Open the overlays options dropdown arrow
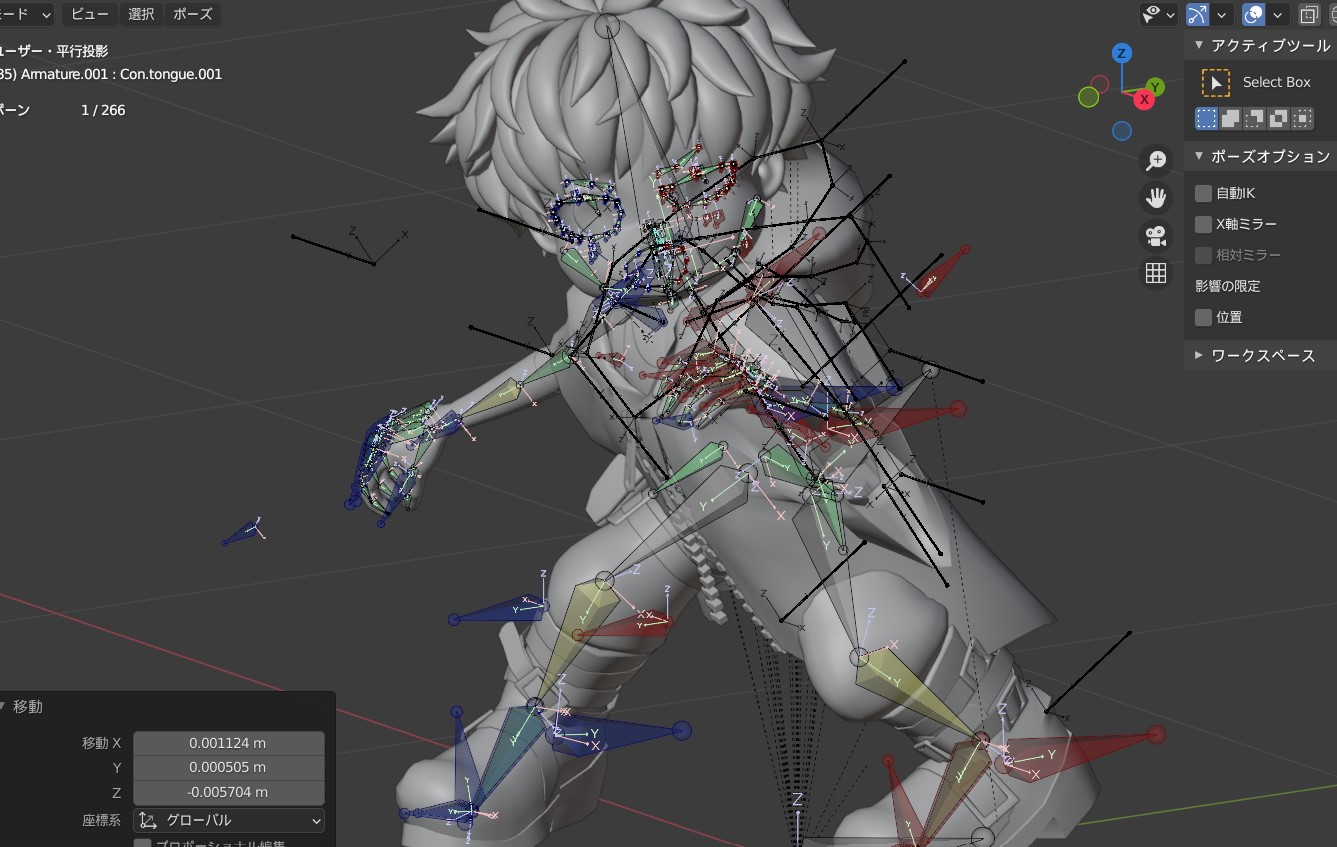This screenshot has height=847, width=1337. click(1277, 14)
